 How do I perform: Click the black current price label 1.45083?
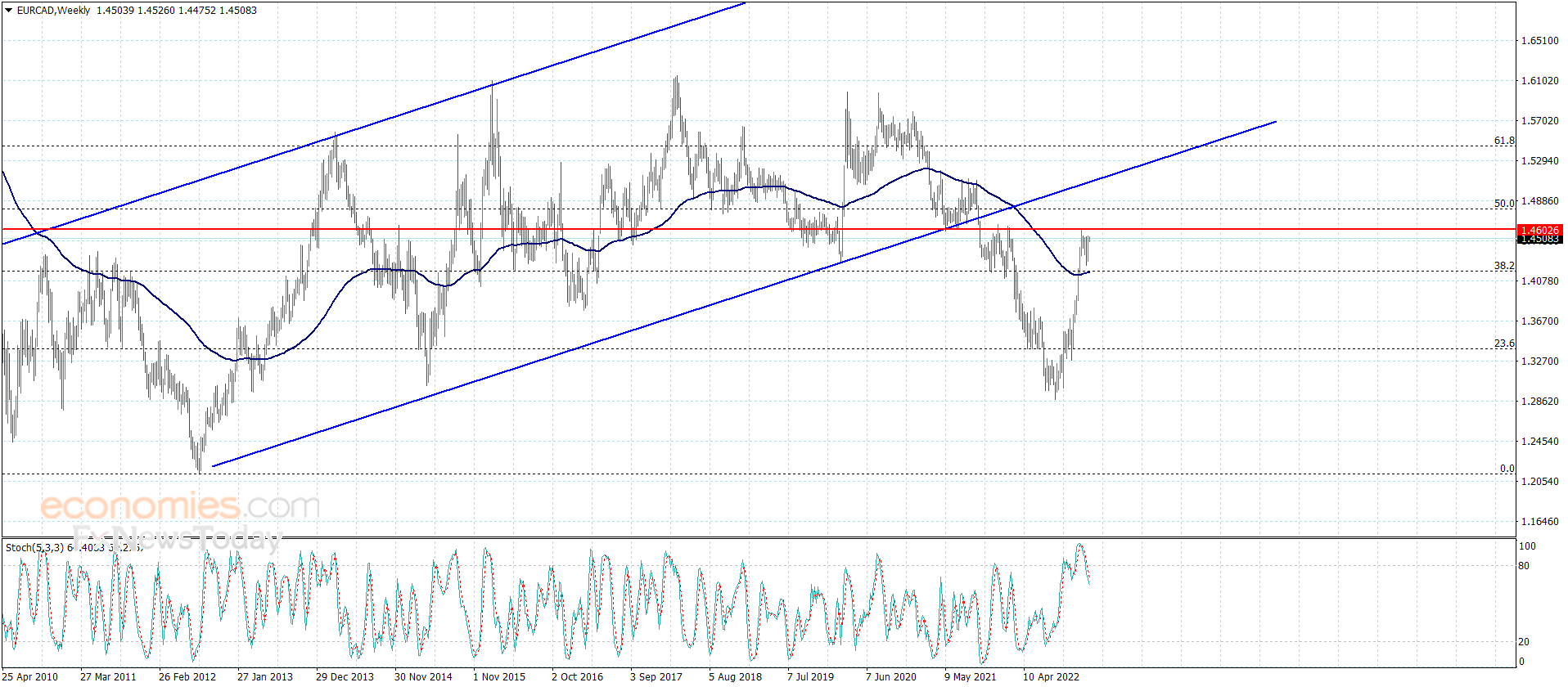[1539, 240]
